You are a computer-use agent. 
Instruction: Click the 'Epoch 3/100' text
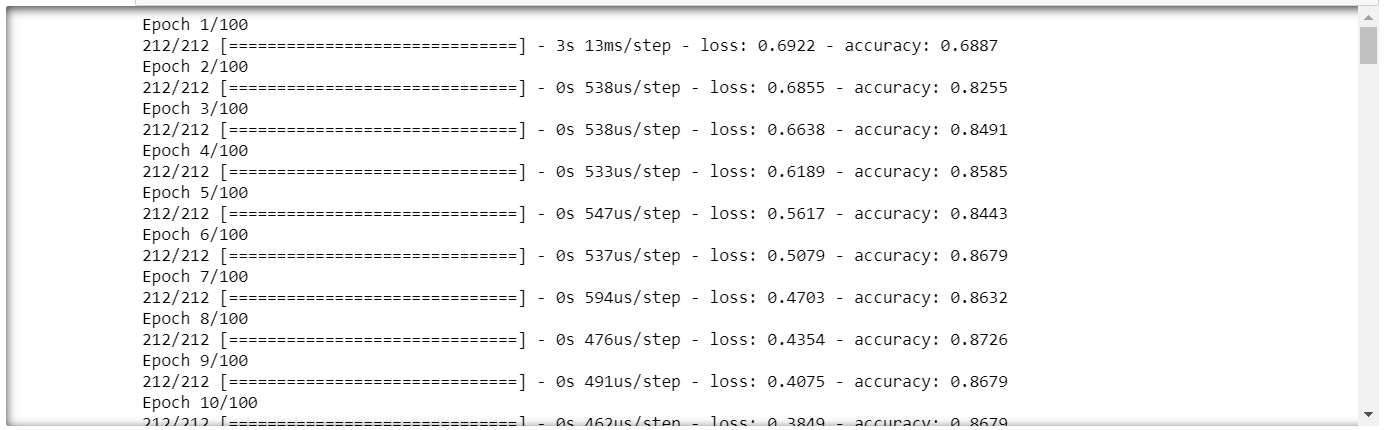click(195, 108)
